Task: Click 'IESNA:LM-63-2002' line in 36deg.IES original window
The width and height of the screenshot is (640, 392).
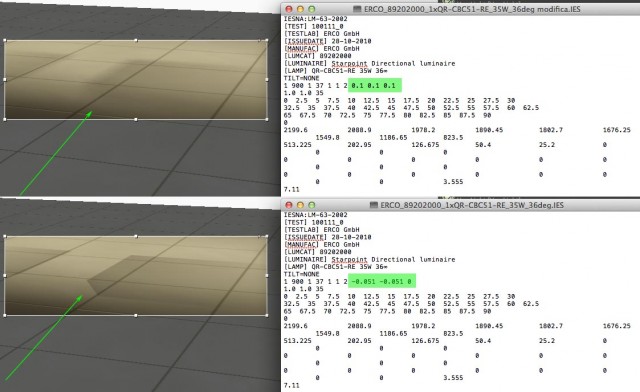Action: tap(316, 215)
